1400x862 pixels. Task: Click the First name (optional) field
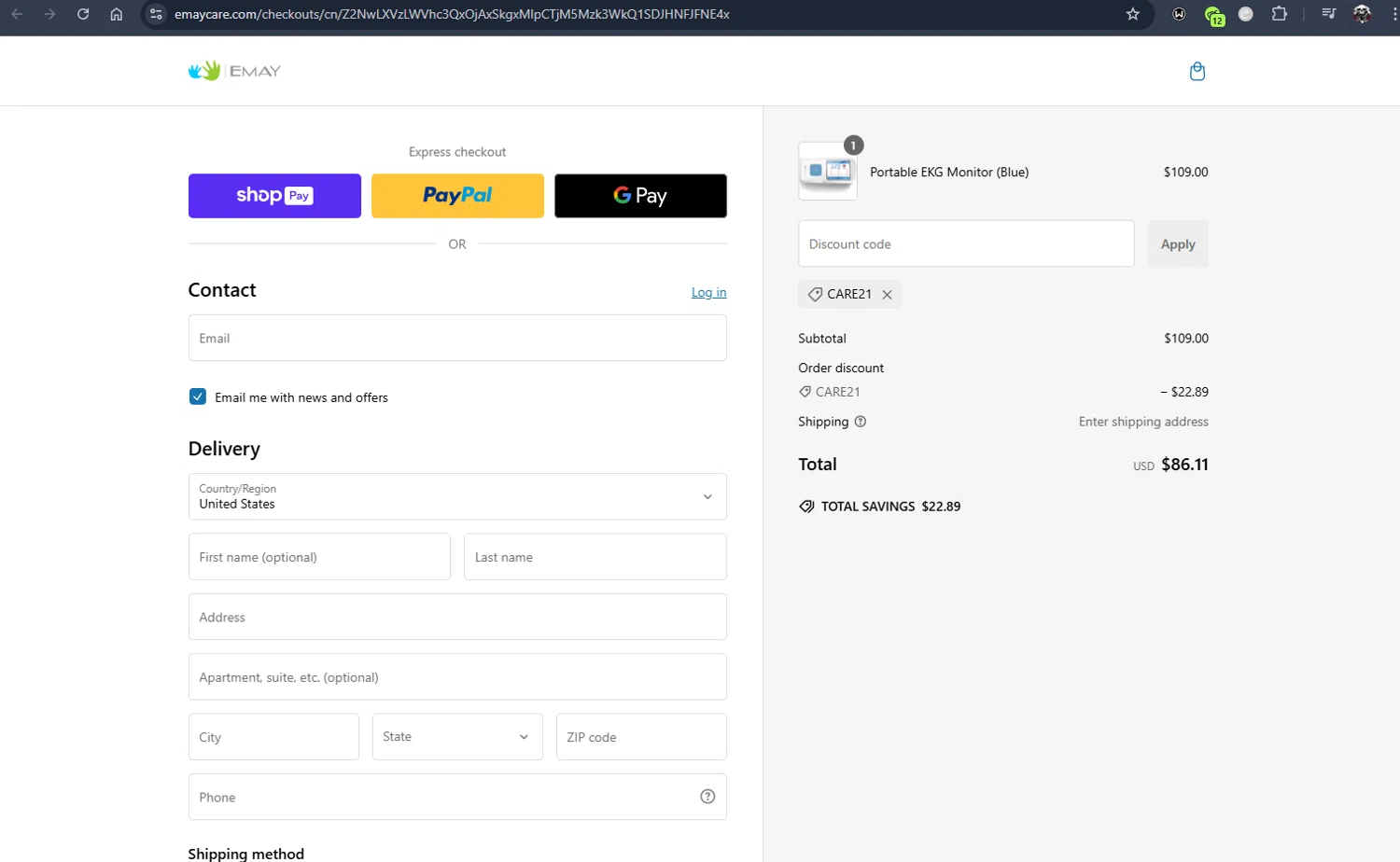319,557
